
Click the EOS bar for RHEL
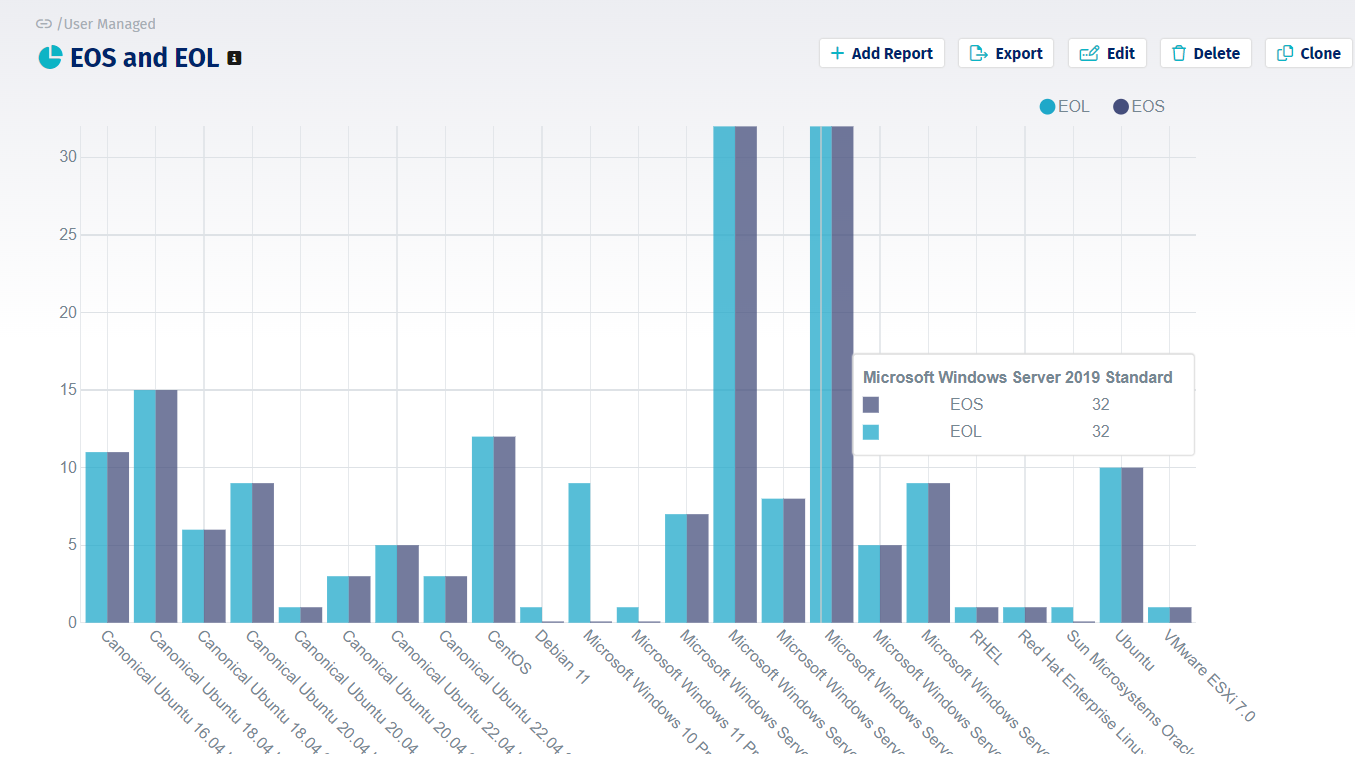coord(988,614)
